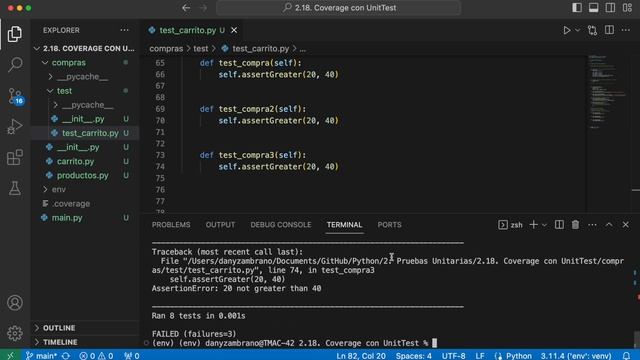Open the Explorer view in activity bar
Viewport: 640px width, 360px height.
coord(15,34)
